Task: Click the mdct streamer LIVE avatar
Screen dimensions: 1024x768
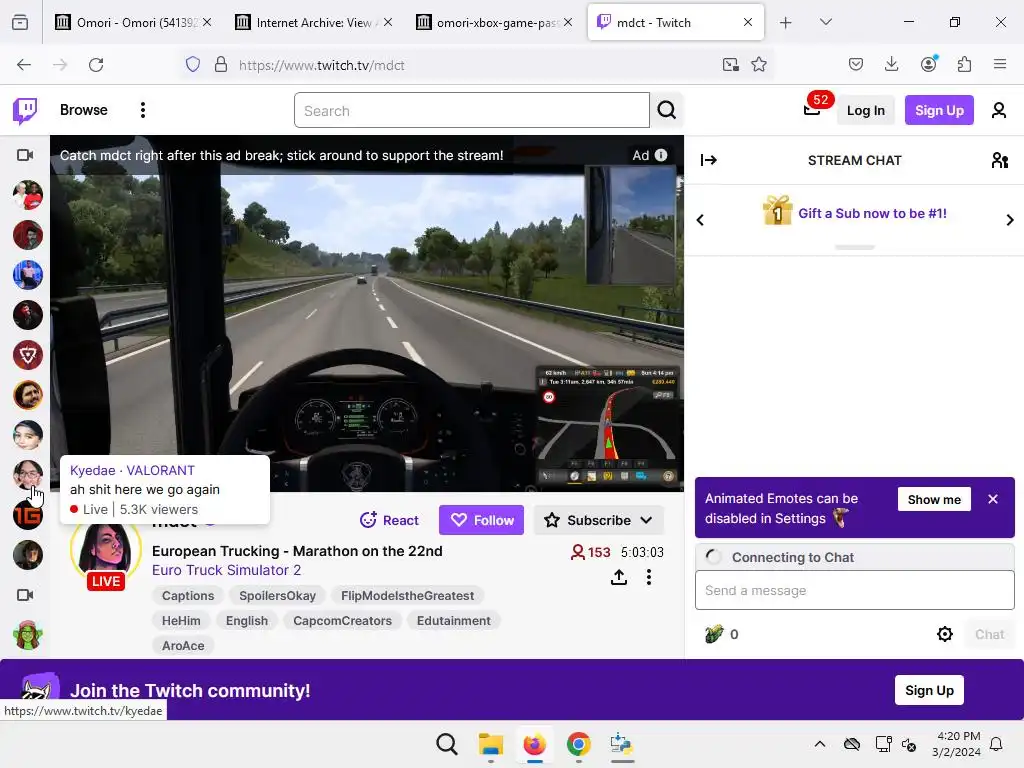Action: pos(105,554)
